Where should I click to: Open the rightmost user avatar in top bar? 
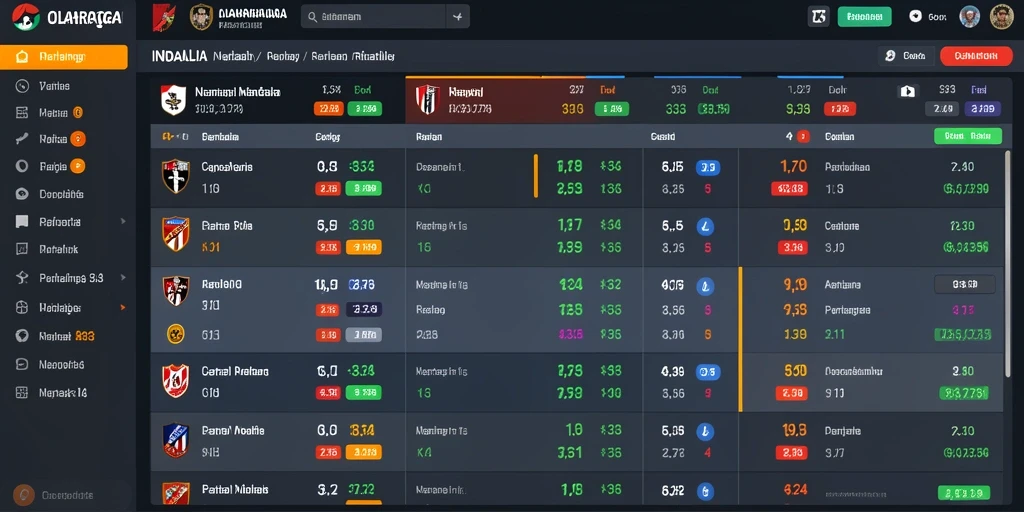click(x=1001, y=17)
